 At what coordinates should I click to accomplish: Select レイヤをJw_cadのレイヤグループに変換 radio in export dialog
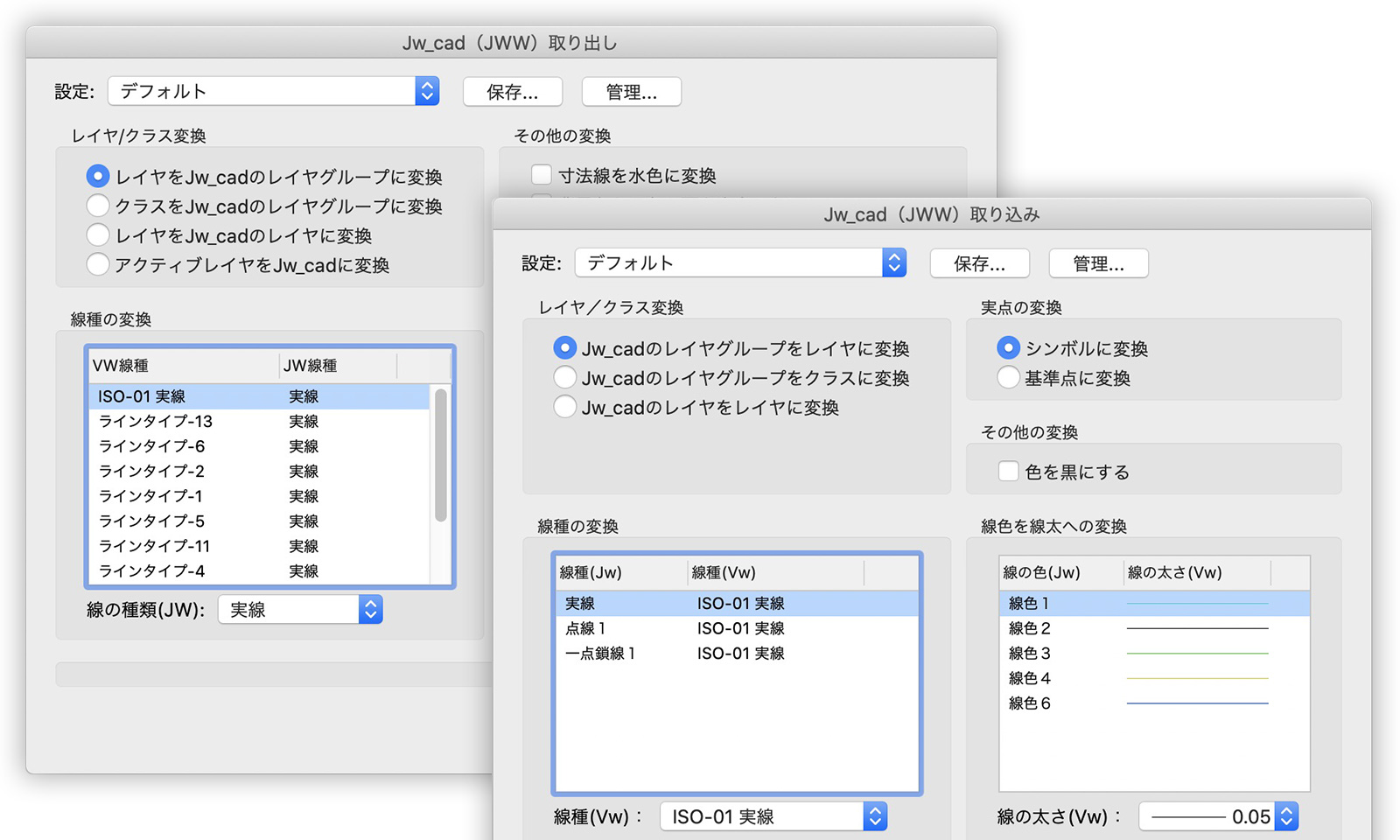(x=98, y=177)
